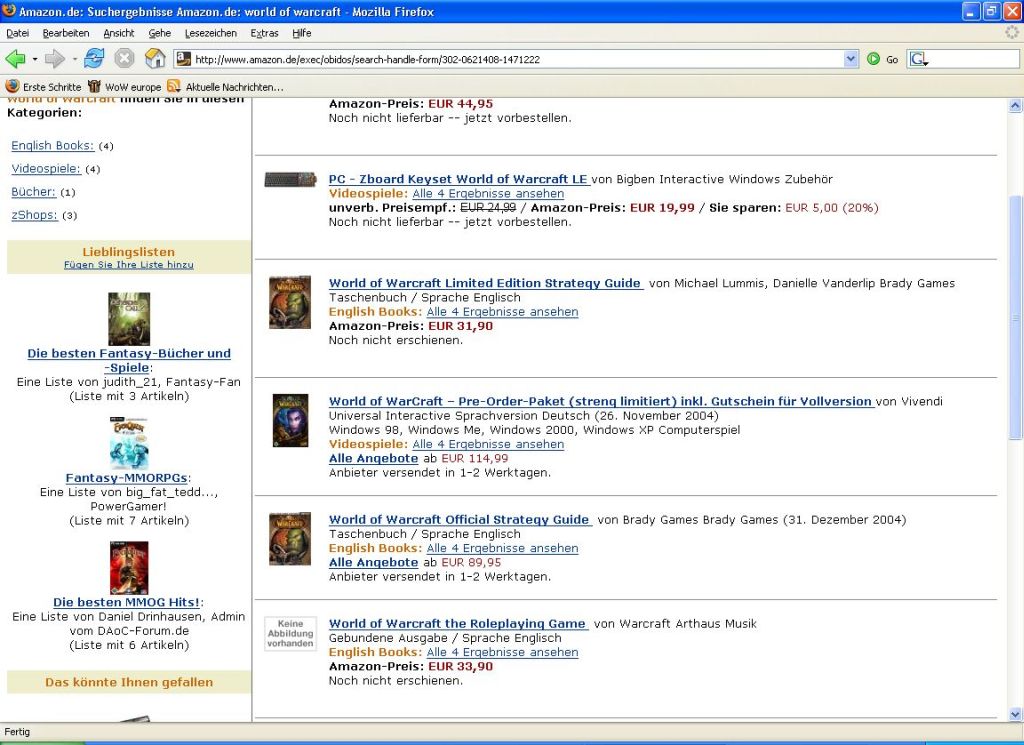Click the activity throbber icon
The image size is (1024, 745).
click(1012, 32)
